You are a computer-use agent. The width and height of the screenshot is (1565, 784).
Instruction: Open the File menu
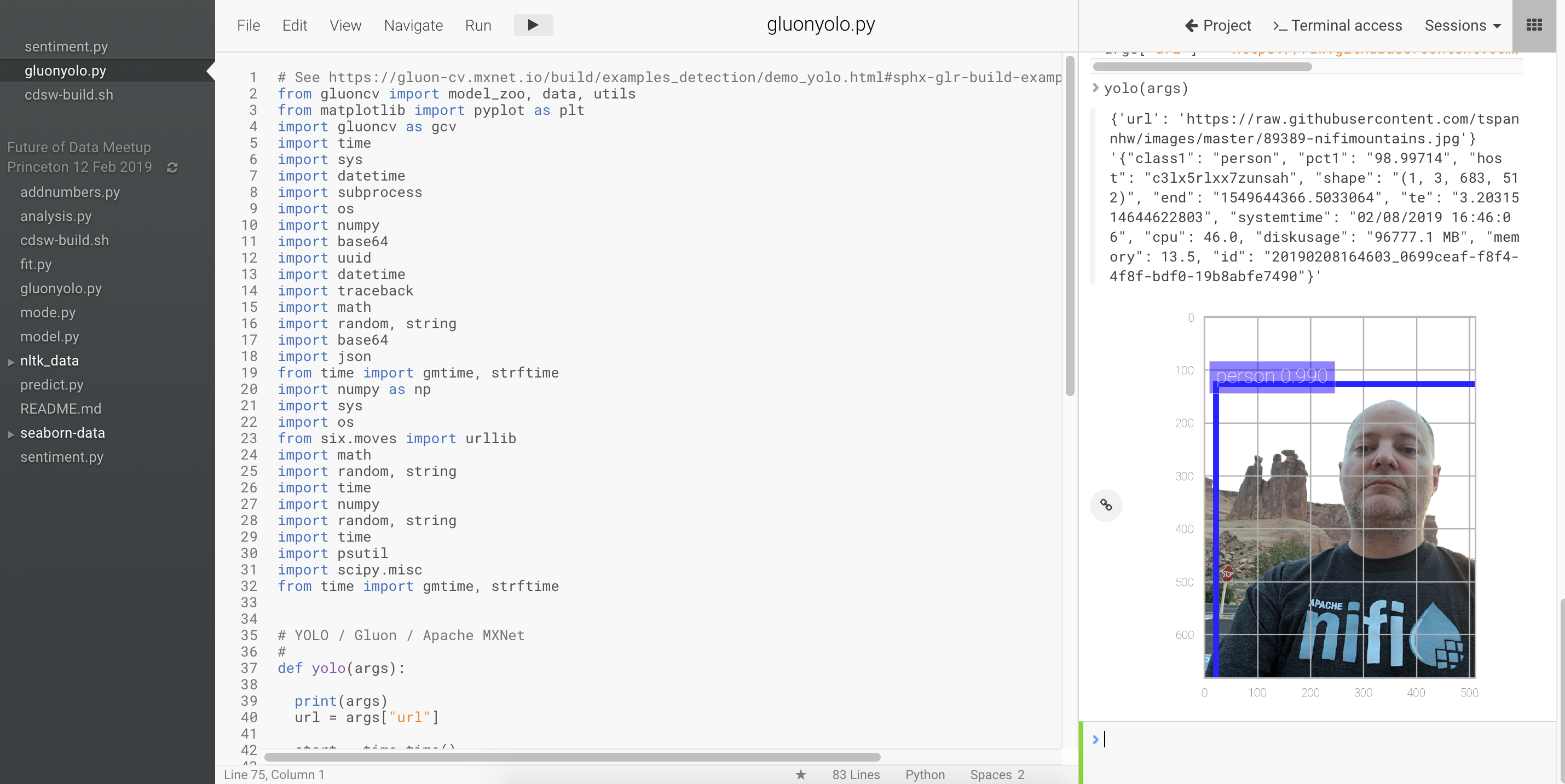pos(248,25)
